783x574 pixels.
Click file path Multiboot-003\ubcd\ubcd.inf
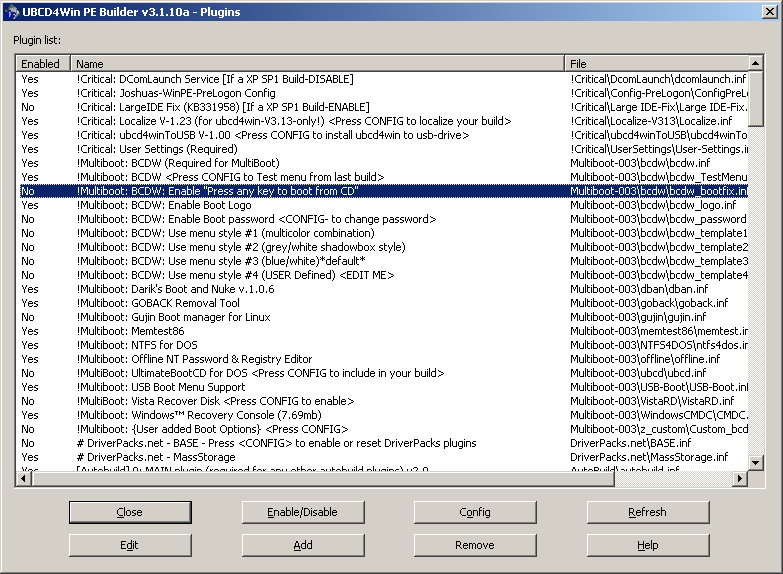coord(638,373)
